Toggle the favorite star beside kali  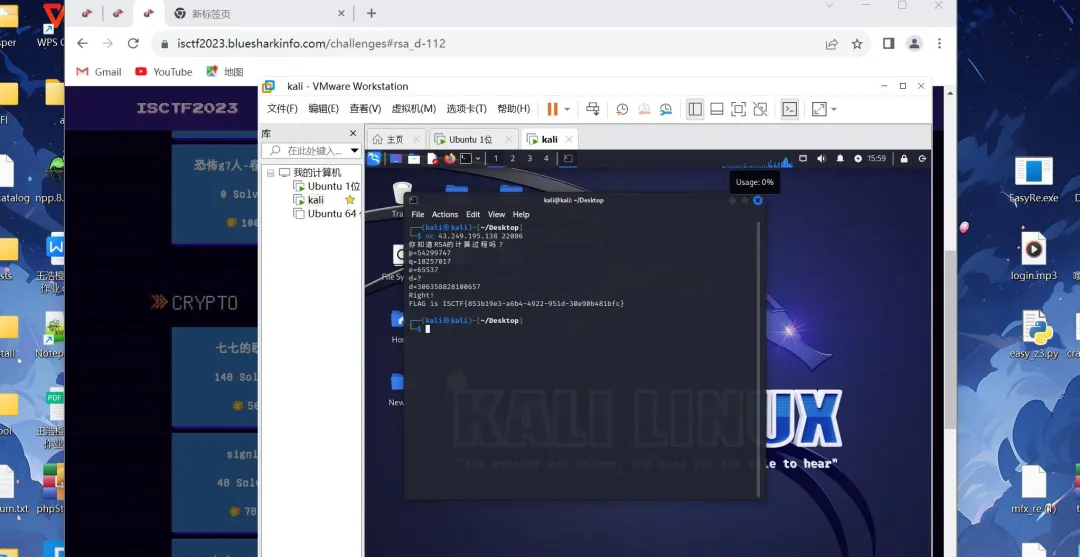point(350,200)
